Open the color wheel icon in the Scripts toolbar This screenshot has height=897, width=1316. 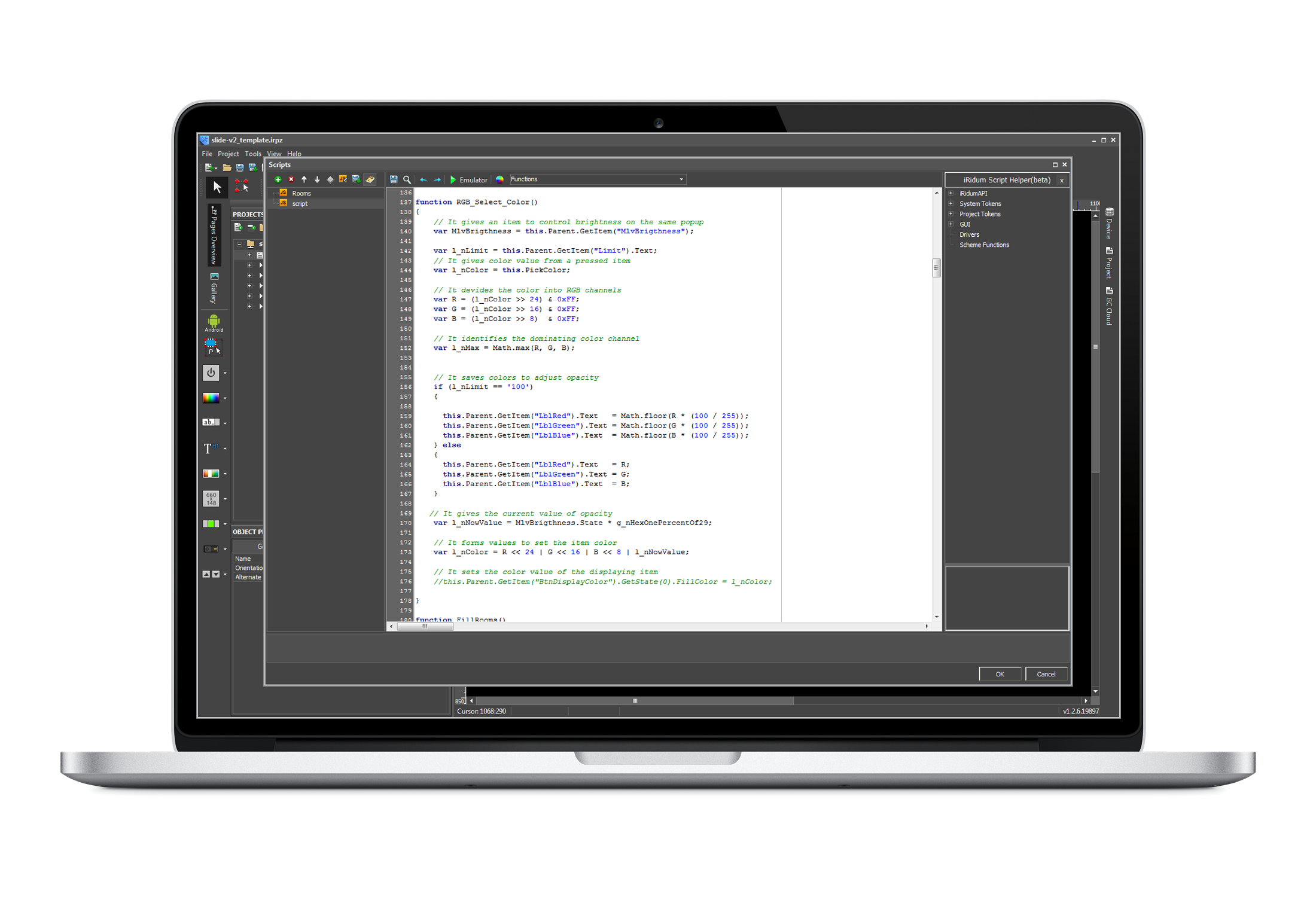(x=500, y=179)
